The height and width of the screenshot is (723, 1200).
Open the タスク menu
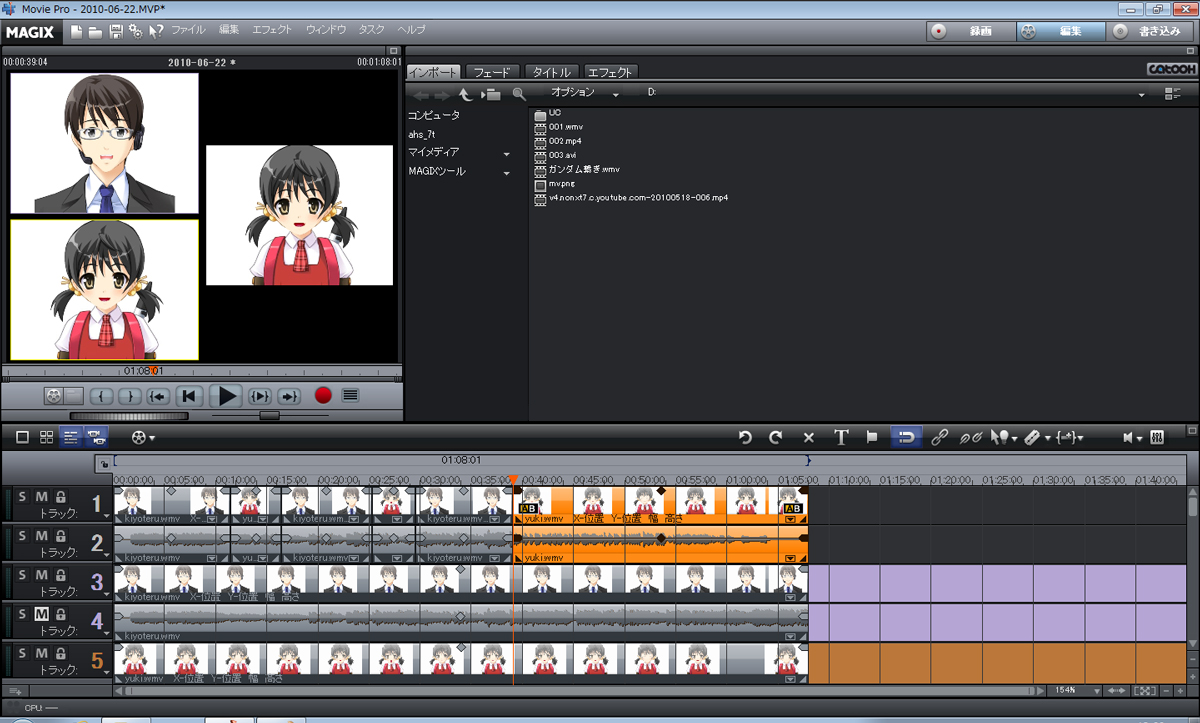[x=371, y=31]
